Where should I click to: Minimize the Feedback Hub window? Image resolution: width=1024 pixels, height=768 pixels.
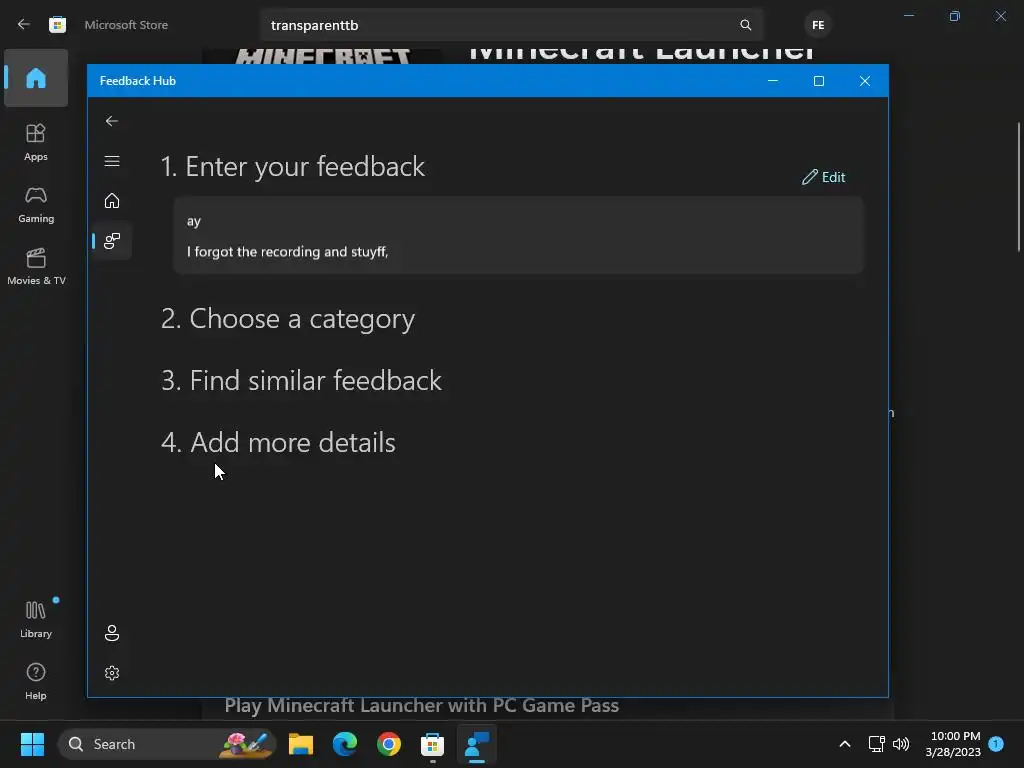coord(773,81)
